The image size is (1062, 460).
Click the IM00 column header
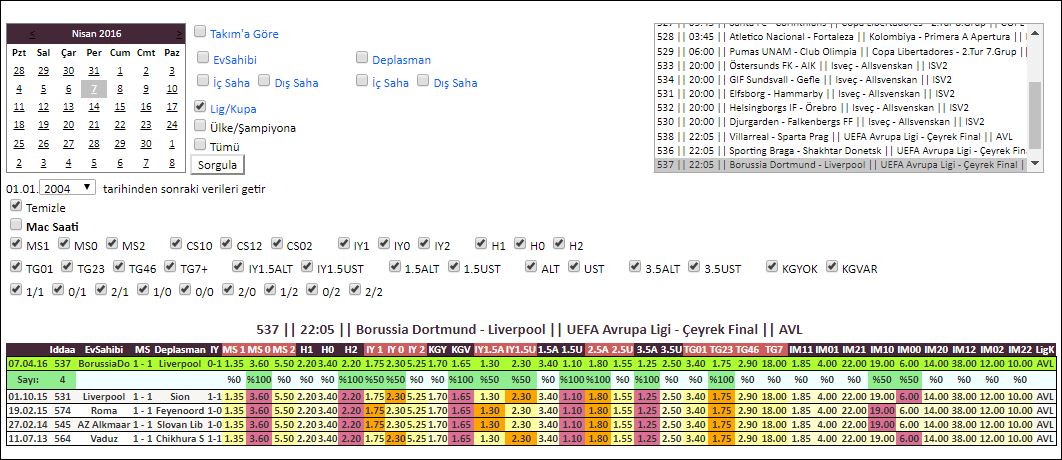pos(908,350)
